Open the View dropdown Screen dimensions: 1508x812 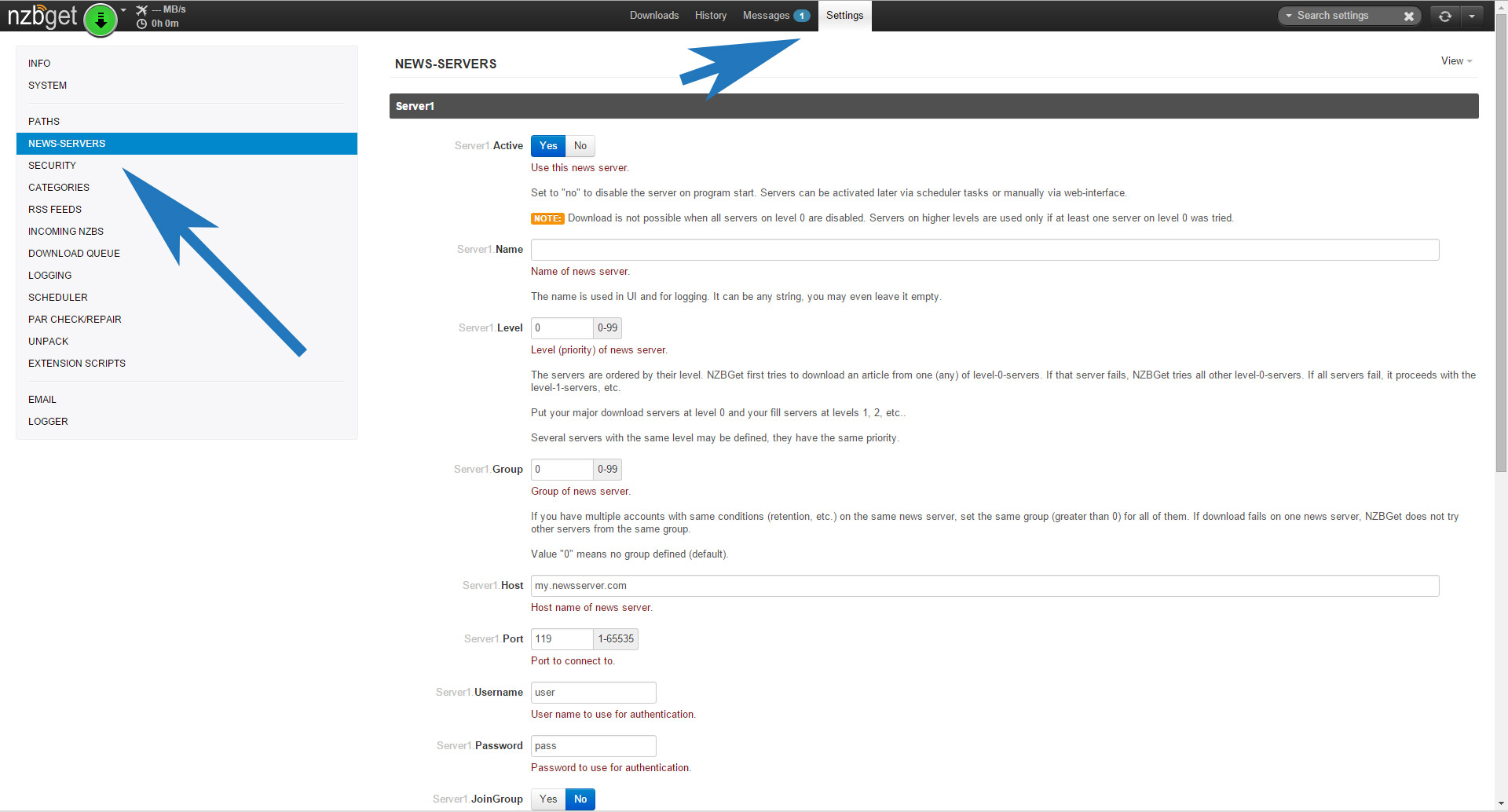tap(1456, 61)
